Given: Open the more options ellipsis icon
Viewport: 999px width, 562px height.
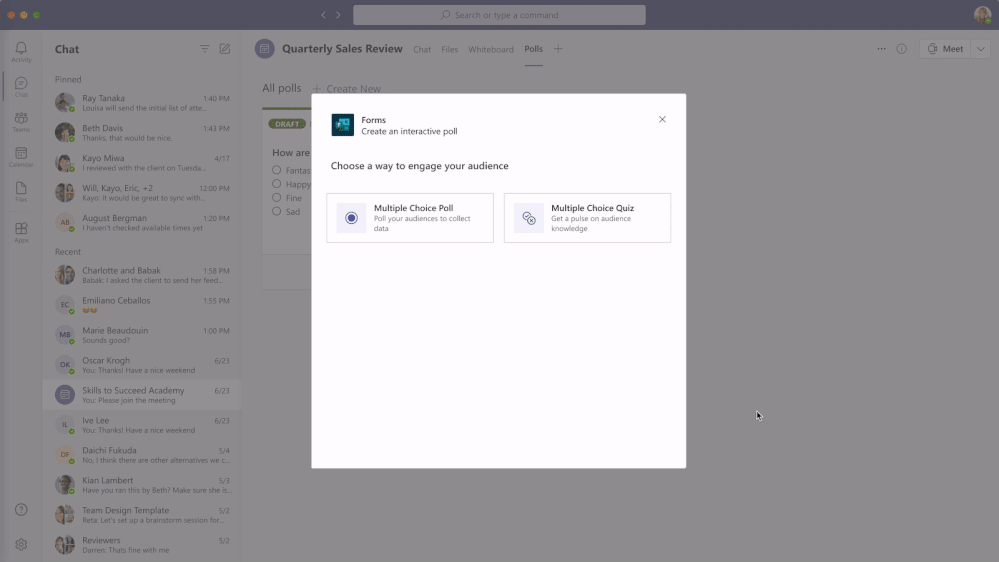Looking at the screenshot, I should pyautogui.click(x=881, y=49).
